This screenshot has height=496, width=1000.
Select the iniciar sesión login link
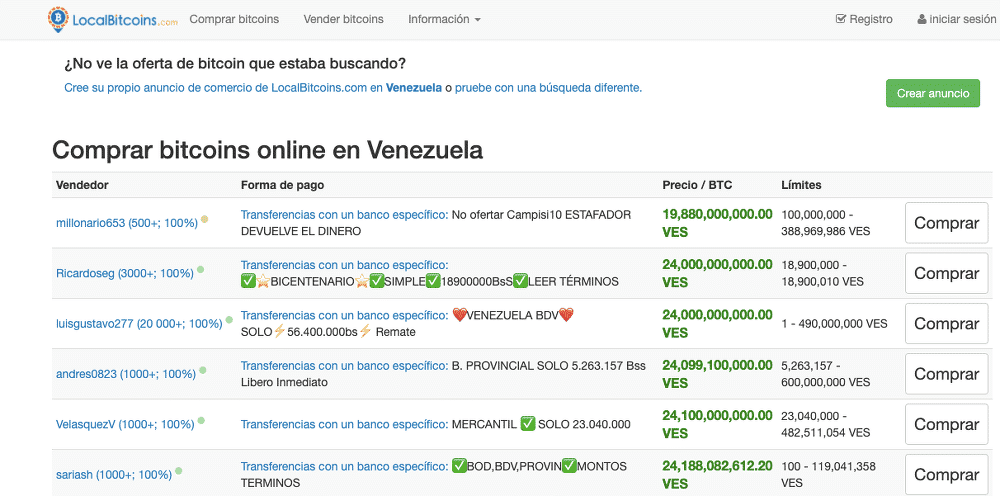[957, 19]
